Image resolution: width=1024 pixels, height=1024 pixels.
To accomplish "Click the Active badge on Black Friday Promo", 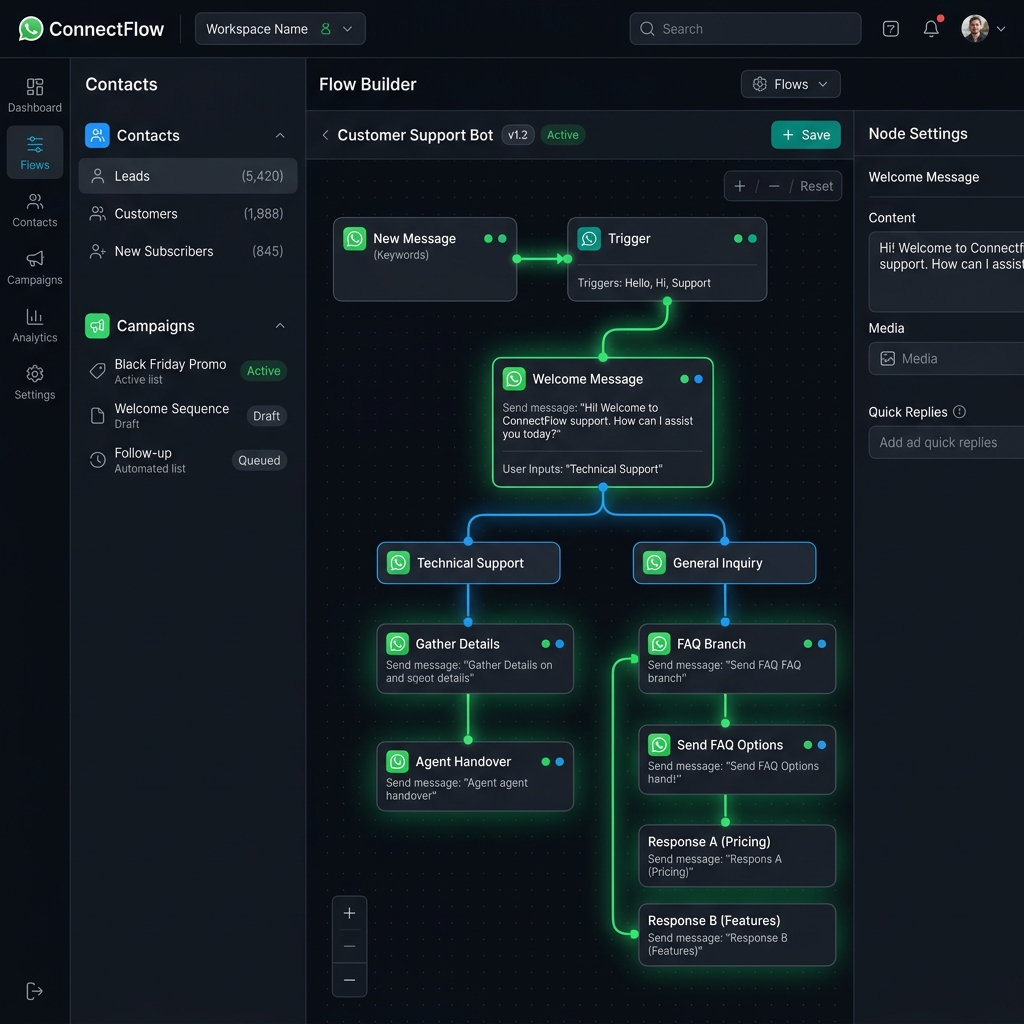I will coord(263,371).
